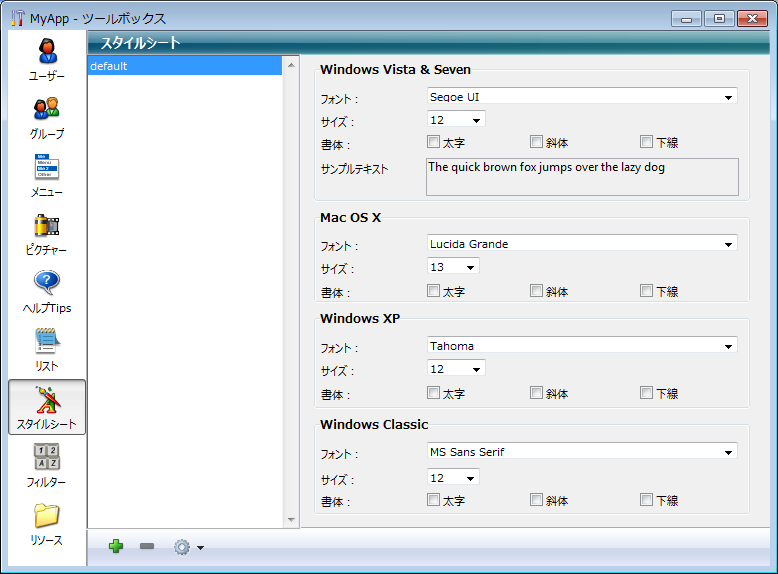778x574 pixels.
Task: Enable 太字 bold for Windows Vista & Seven
Action: [434, 142]
